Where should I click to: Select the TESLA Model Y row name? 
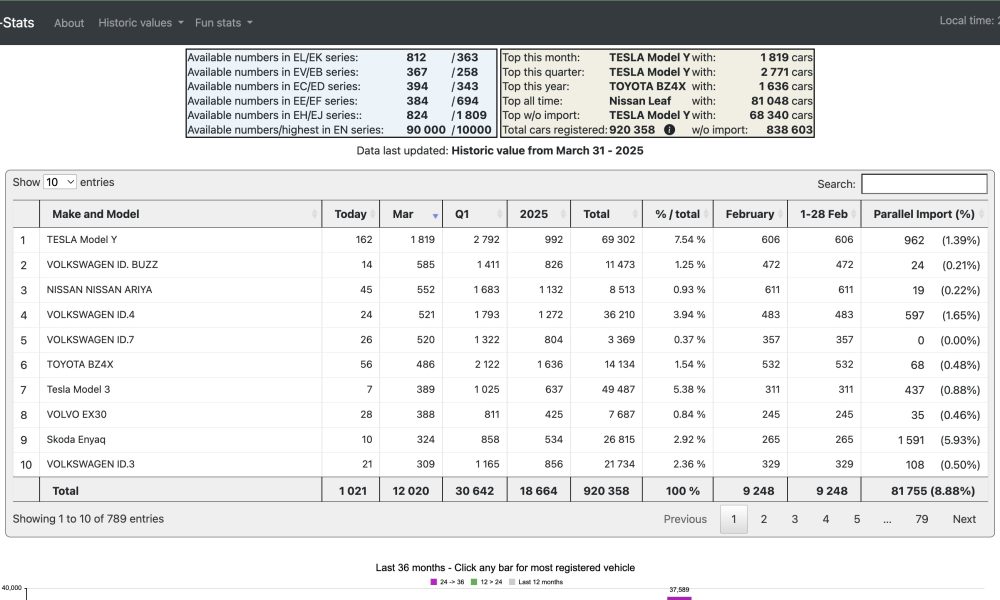82,240
